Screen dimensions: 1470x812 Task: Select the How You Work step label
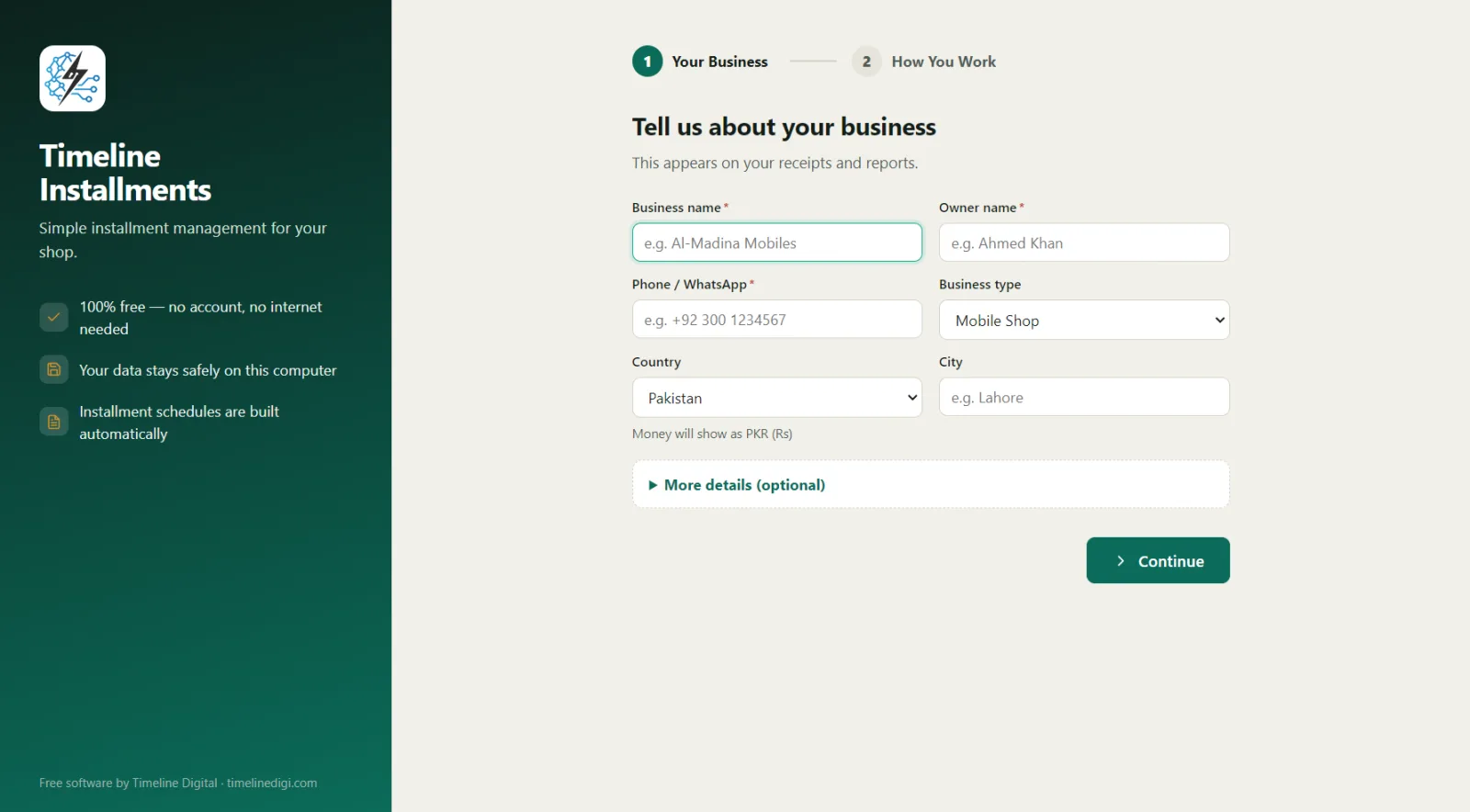(944, 62)
